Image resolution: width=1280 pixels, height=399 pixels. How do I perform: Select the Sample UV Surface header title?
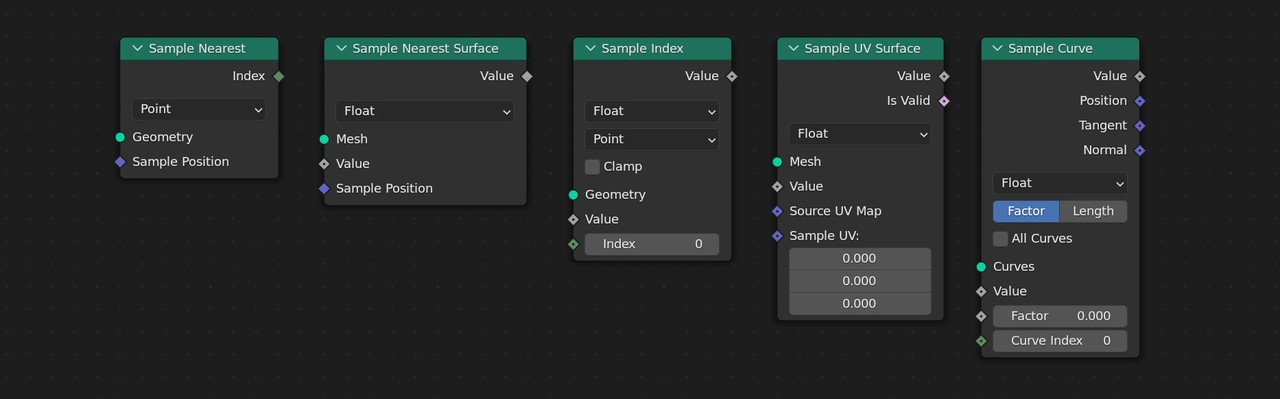(862, 48)
